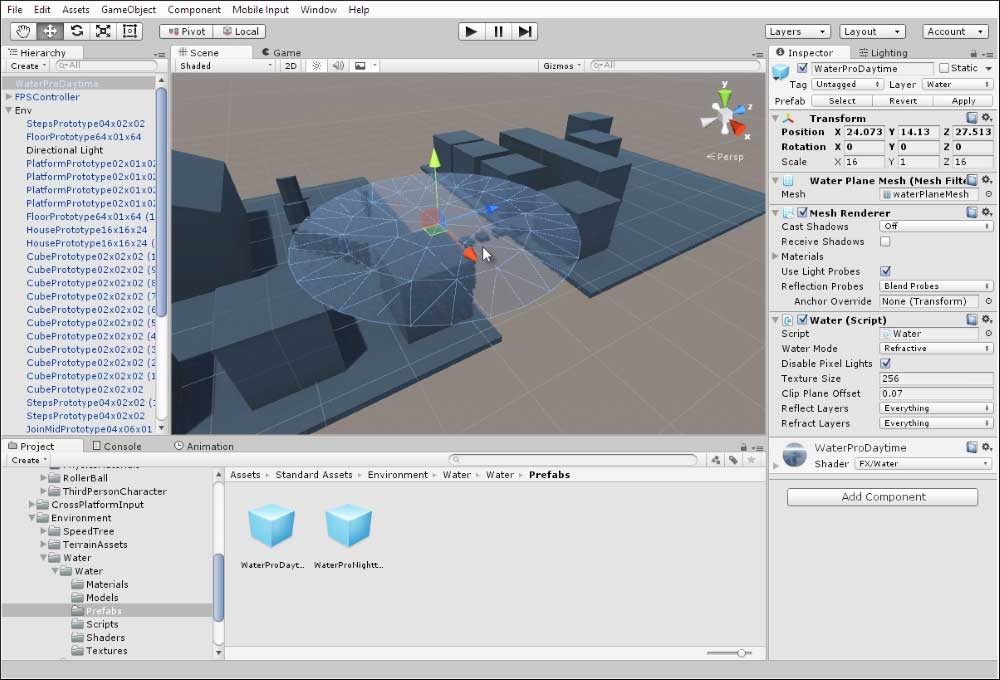
Task: Toggle scene lighting sun icon
Action: pyautogui.click(x=317, y=66)
